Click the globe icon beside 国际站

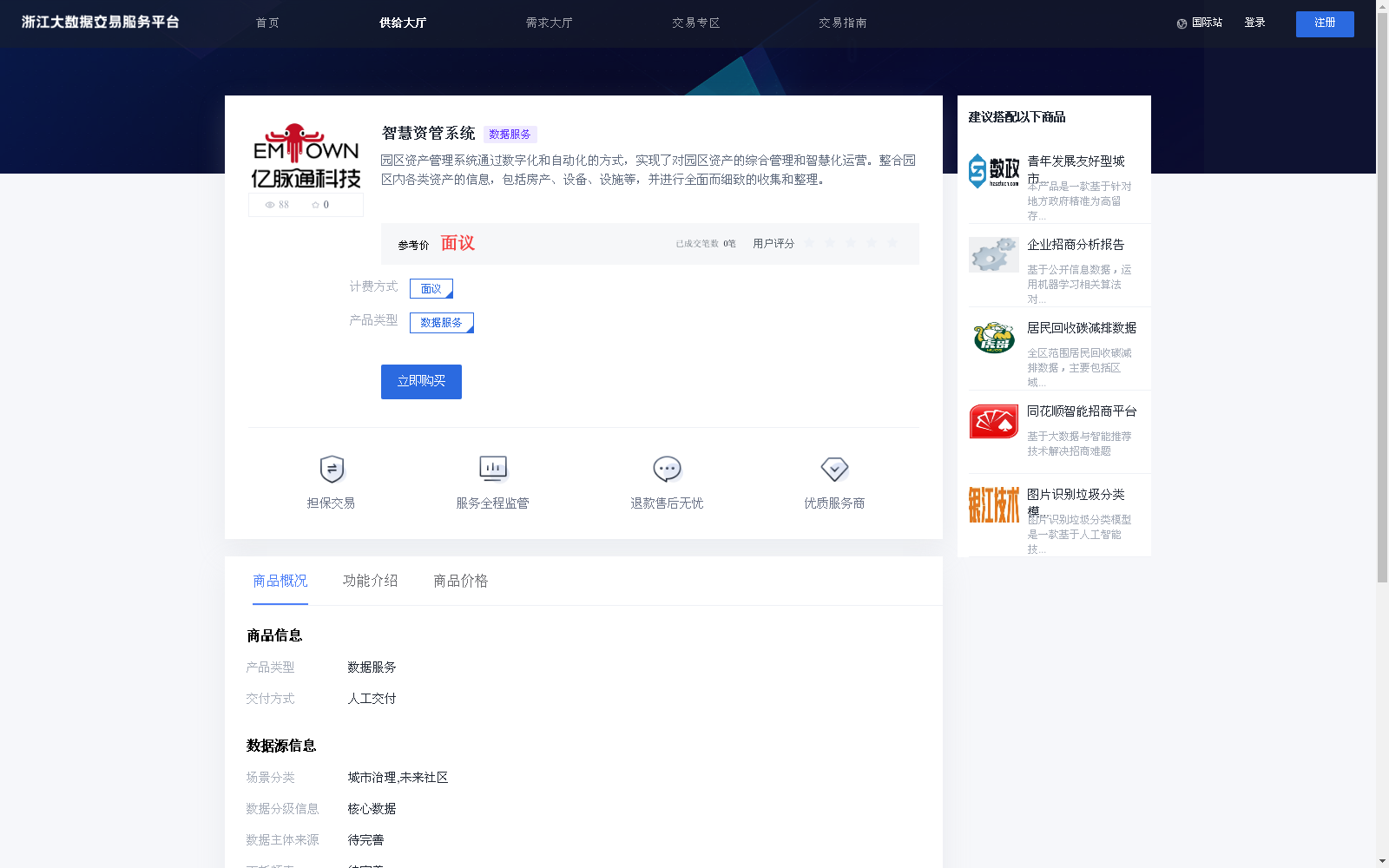(x=1182, y=23)
